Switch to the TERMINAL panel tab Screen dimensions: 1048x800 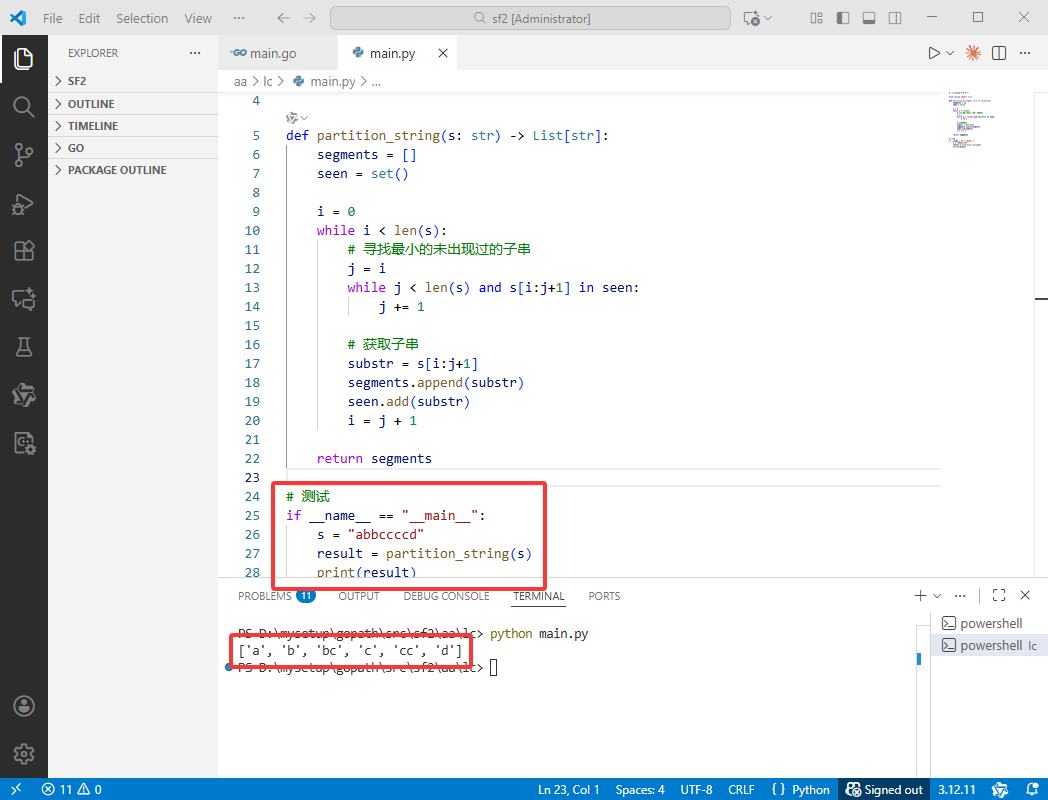539,595
